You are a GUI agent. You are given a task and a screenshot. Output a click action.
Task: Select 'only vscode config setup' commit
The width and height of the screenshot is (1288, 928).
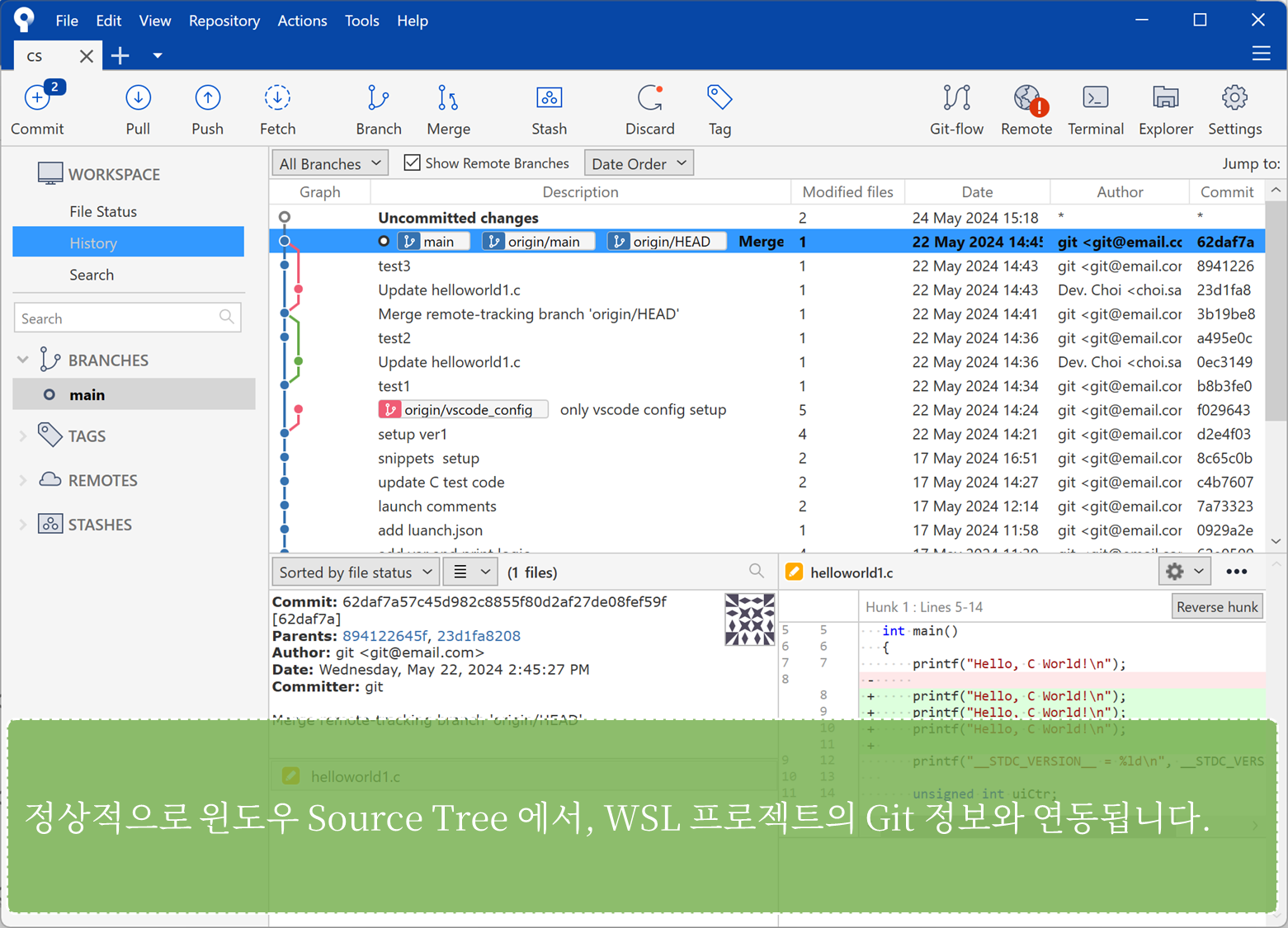pos(767,410)
